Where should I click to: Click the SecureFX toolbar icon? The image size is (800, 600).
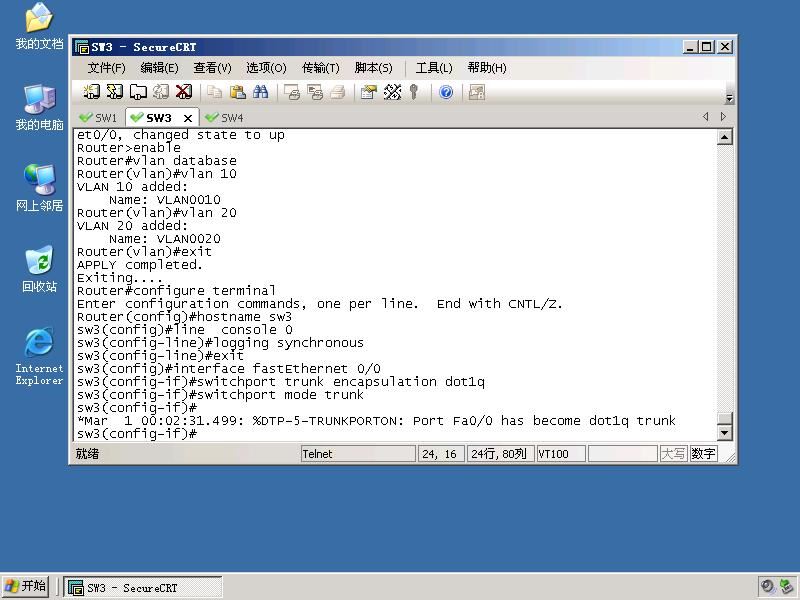click(477, 92)
